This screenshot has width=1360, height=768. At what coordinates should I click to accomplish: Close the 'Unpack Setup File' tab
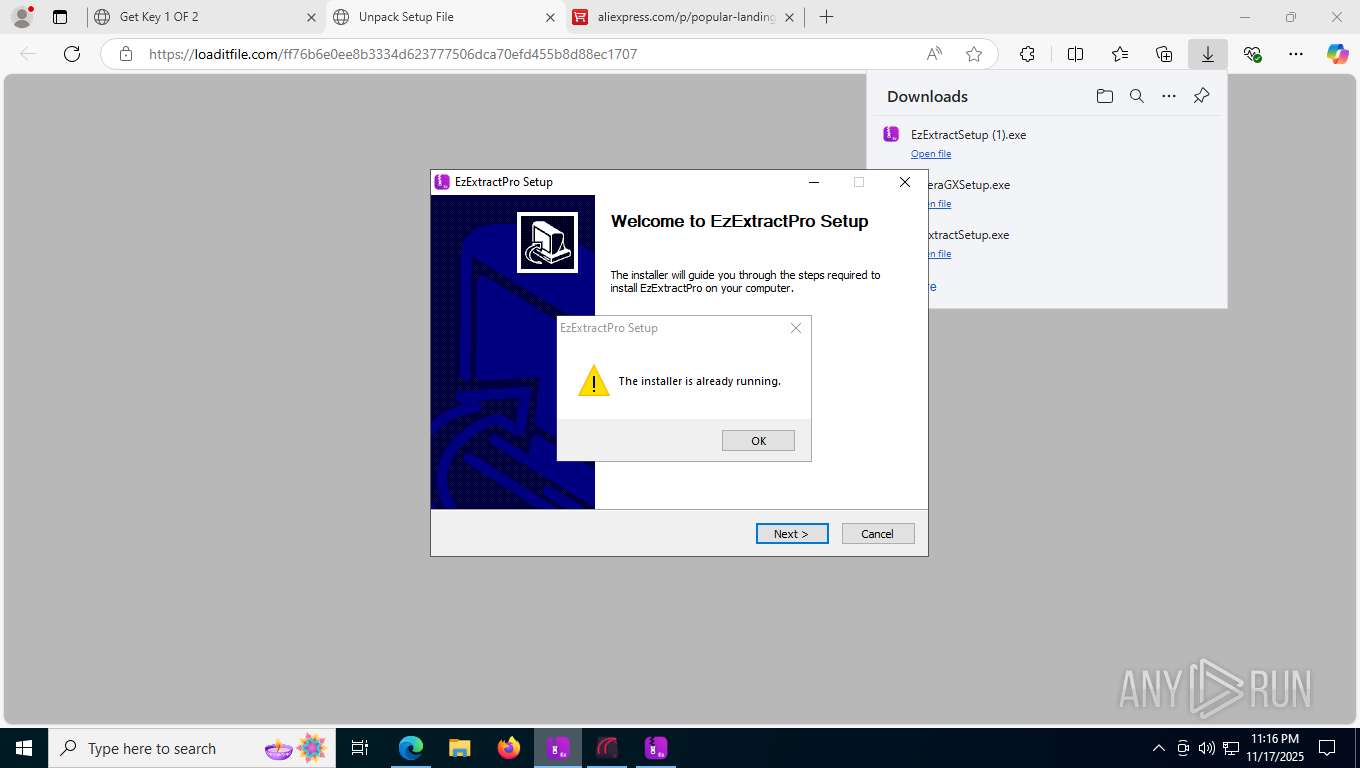(550, 17)
